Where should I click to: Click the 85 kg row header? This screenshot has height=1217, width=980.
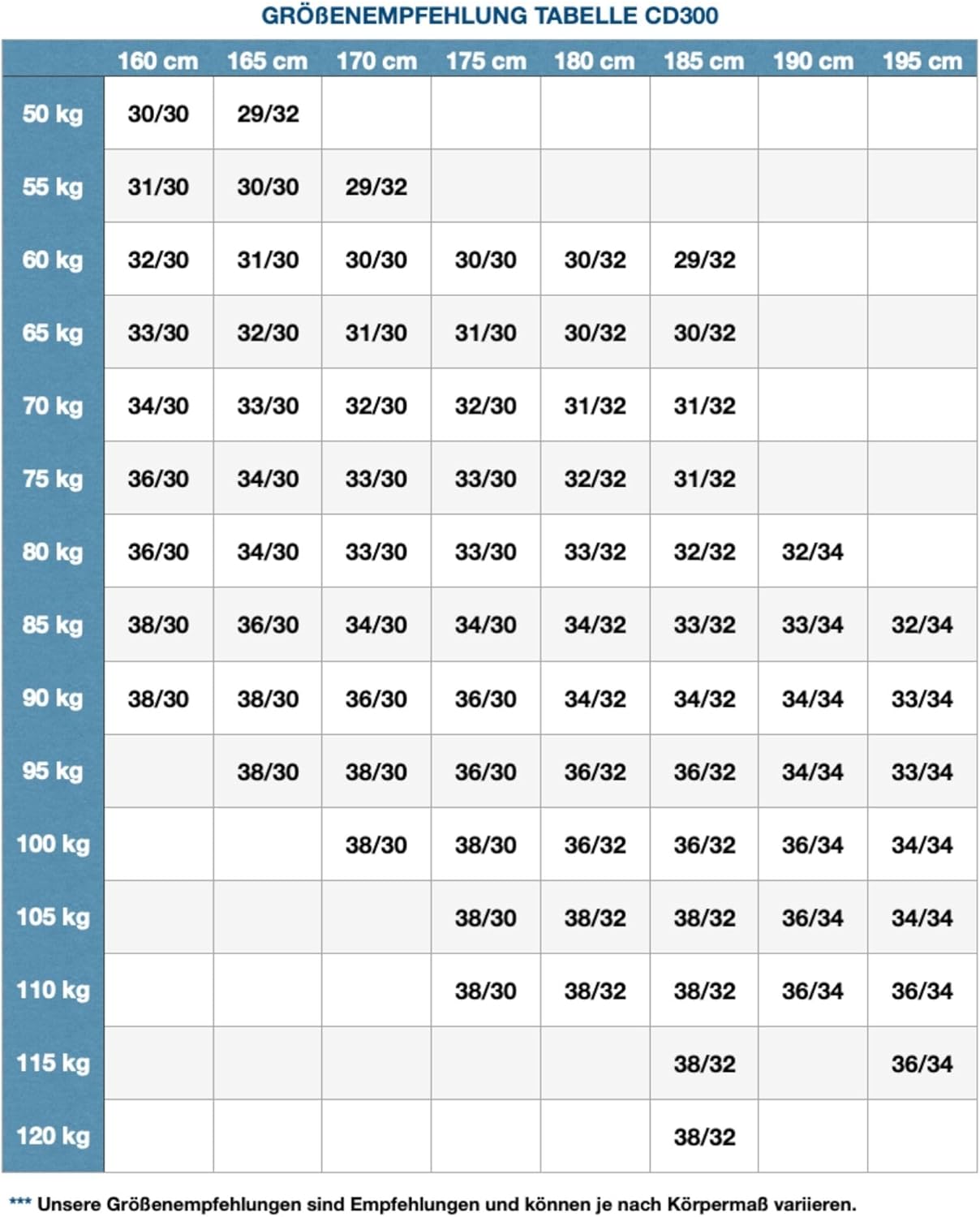(x=53, y=625)
